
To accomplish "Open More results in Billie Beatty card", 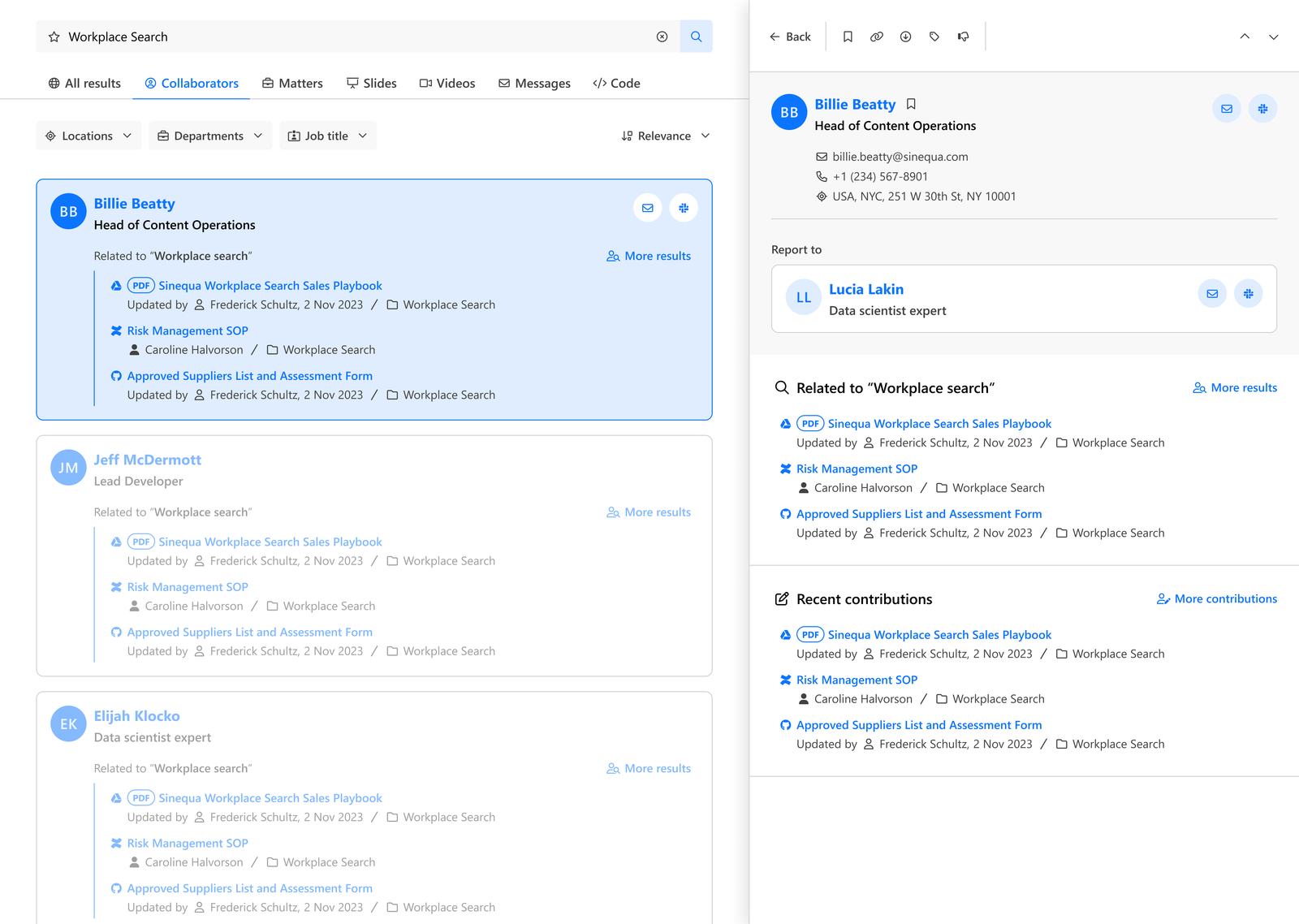I will click(649, 256).
